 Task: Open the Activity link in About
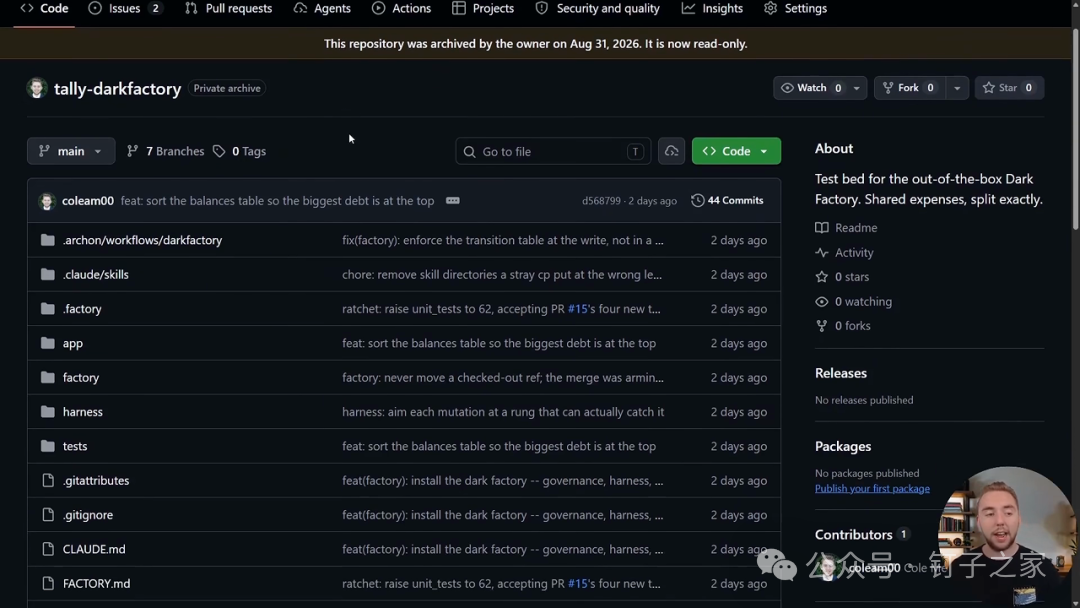[x=844, y=253]
